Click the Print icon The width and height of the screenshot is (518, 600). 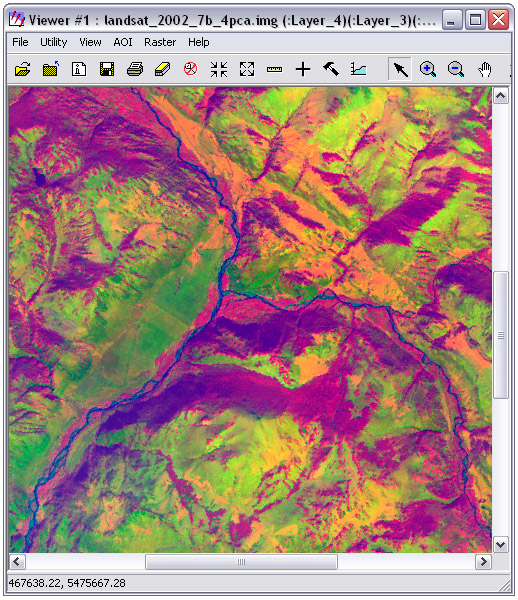click(135, 69)
